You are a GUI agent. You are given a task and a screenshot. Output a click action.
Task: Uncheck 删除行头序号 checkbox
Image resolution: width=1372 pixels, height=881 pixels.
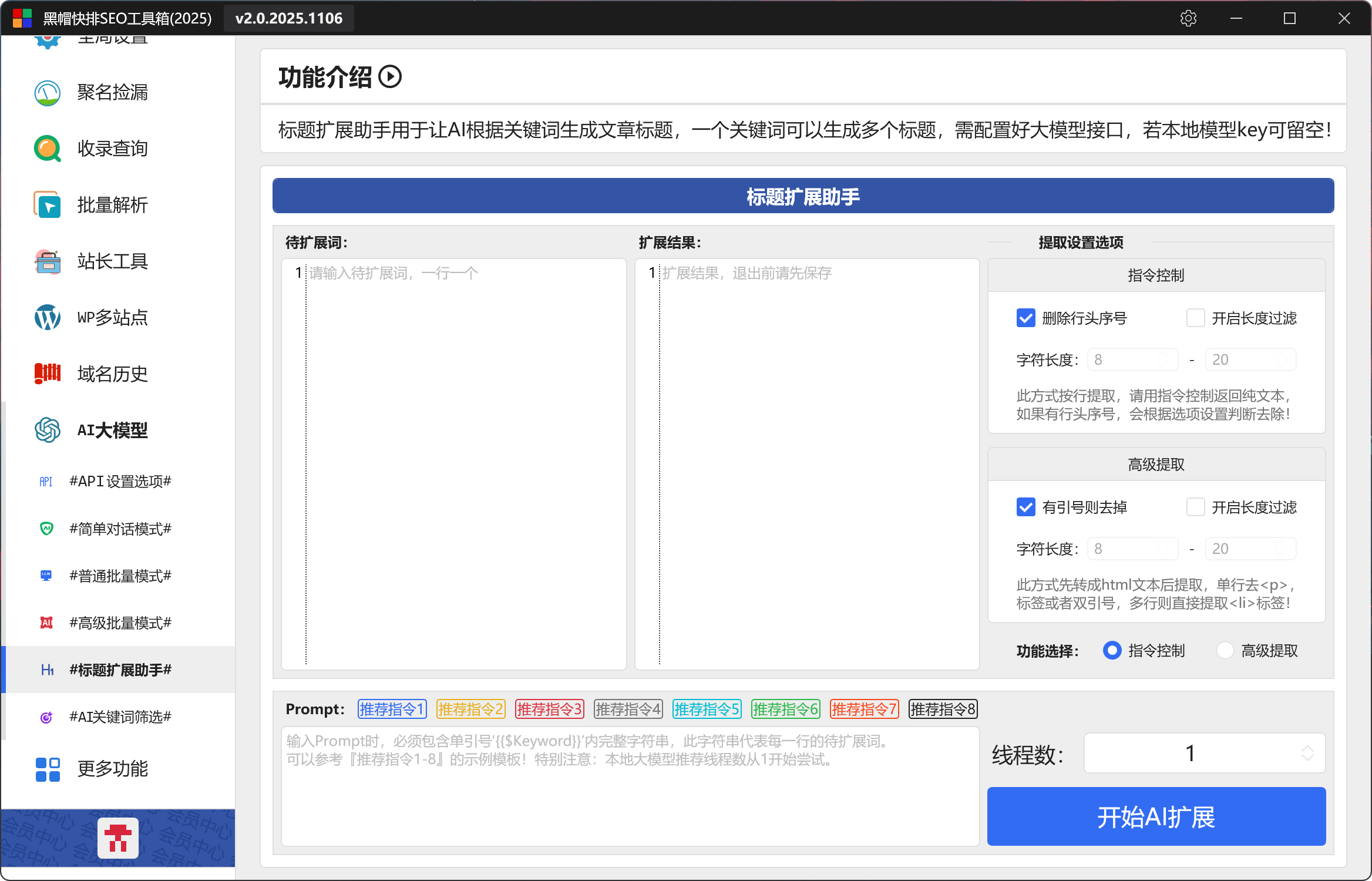(1026, 318)
